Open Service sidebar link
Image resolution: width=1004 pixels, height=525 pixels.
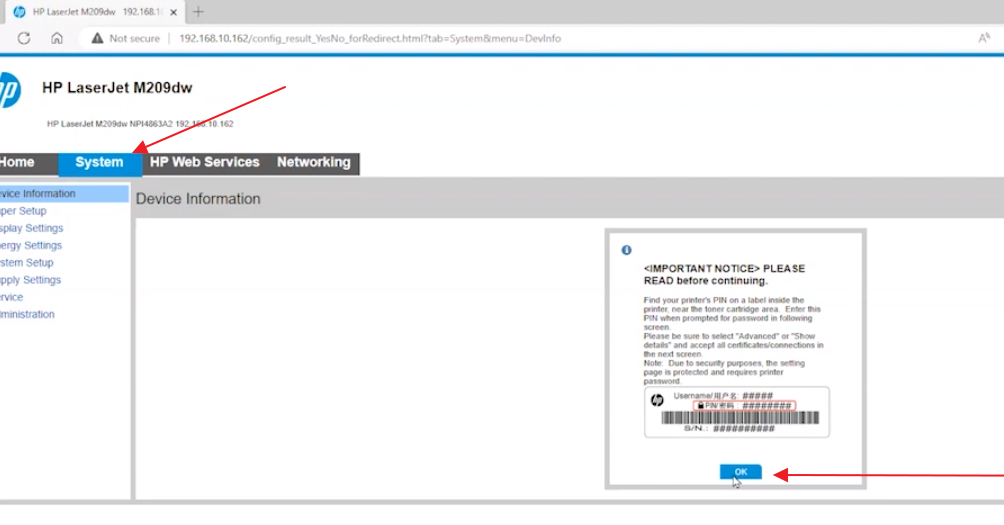(x=12, y=297)
